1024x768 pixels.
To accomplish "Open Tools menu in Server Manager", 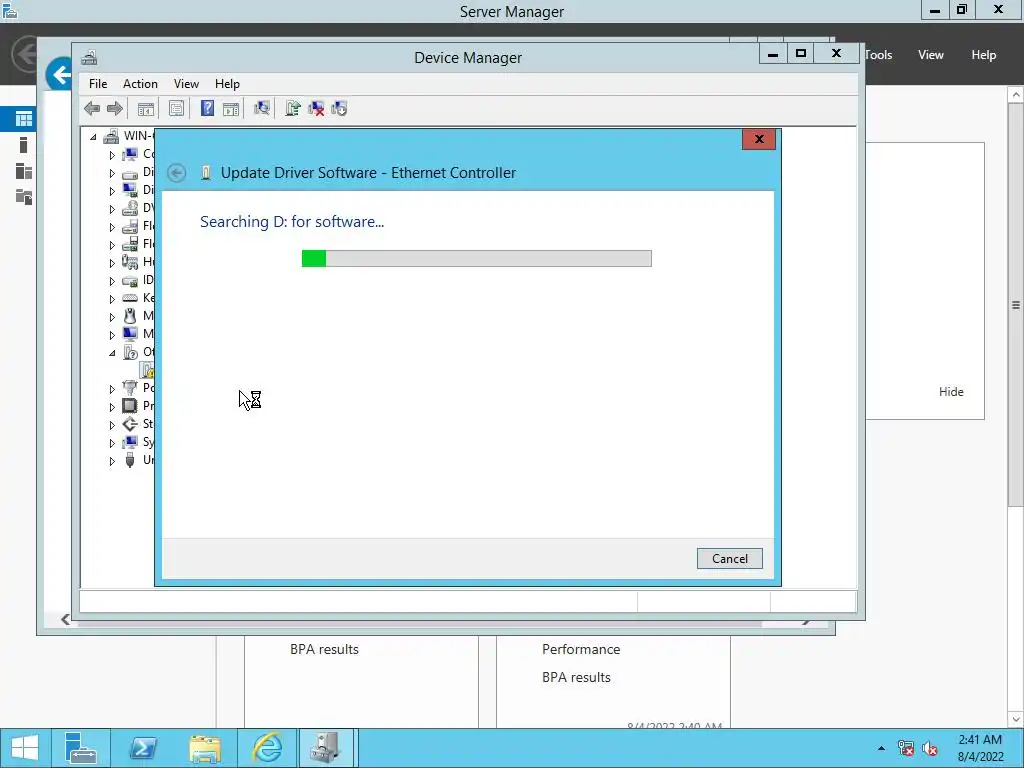I will [x=878, y=55].
